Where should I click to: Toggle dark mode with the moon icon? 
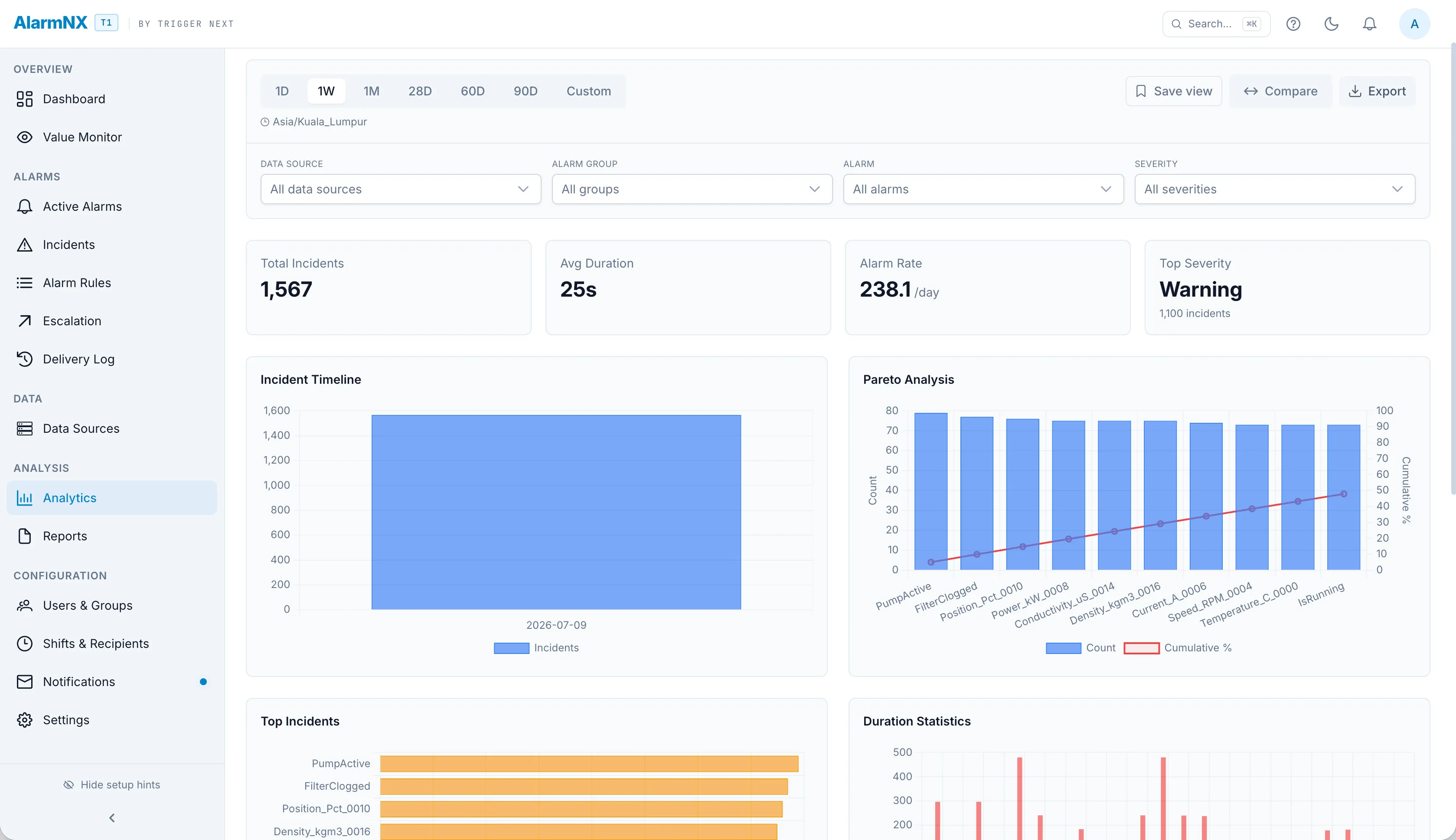pos(1331,24)
